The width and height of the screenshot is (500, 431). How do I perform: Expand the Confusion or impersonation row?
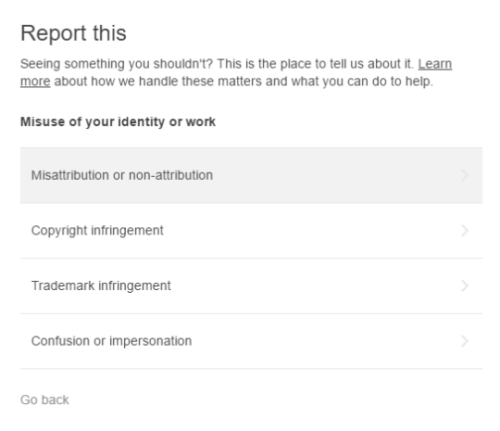[x=251, y=341]
